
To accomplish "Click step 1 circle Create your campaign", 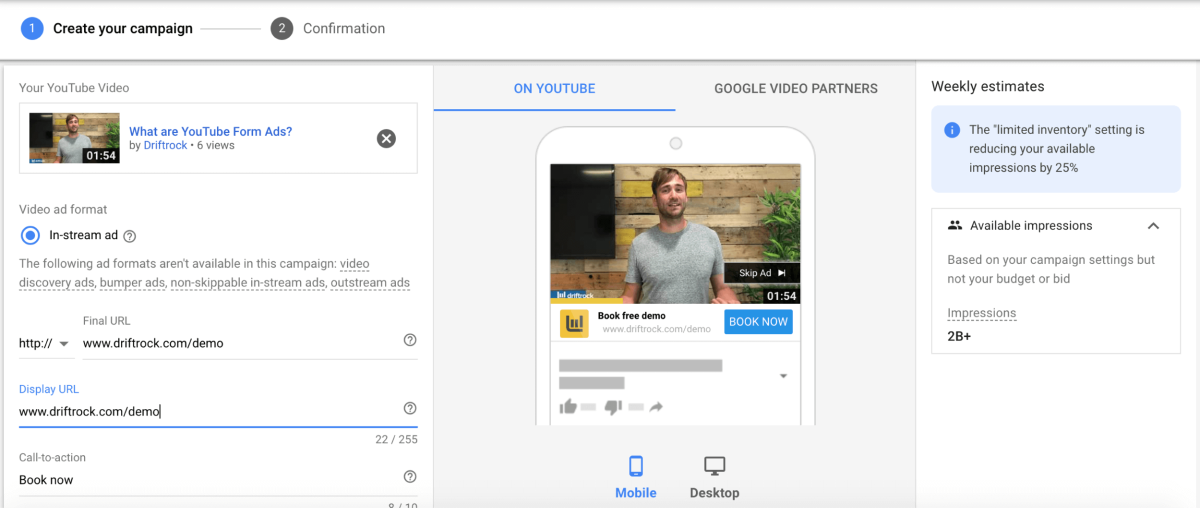I will click(31, 28).
